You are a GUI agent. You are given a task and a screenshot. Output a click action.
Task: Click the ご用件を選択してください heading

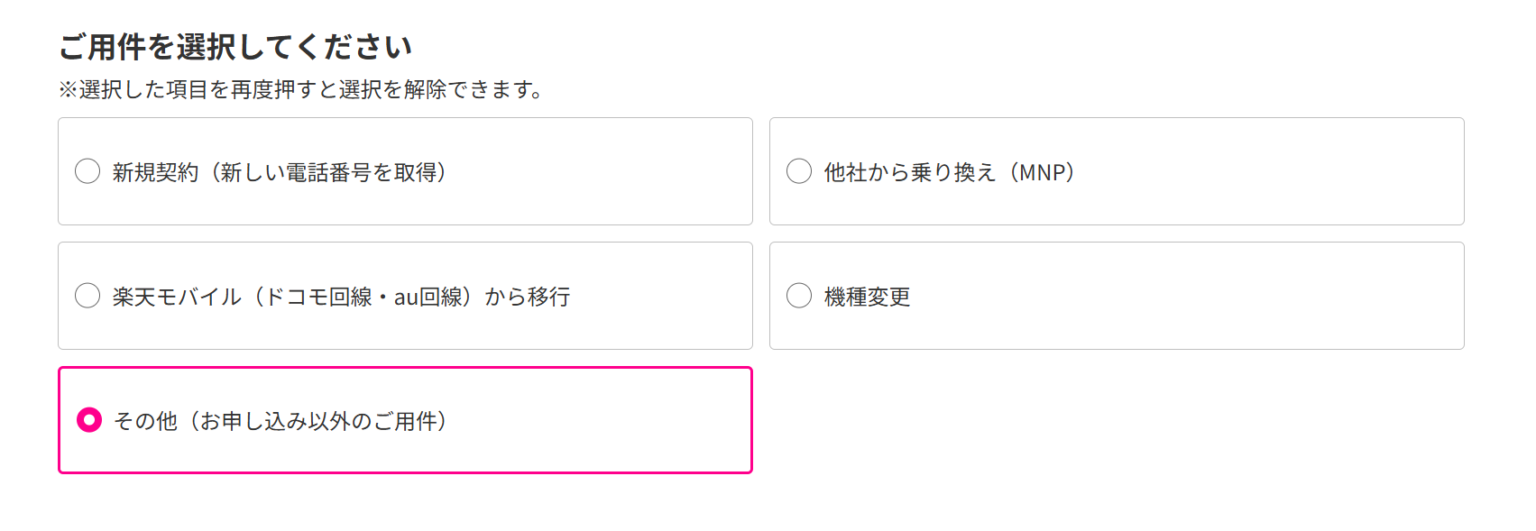(x=236, y=47)
